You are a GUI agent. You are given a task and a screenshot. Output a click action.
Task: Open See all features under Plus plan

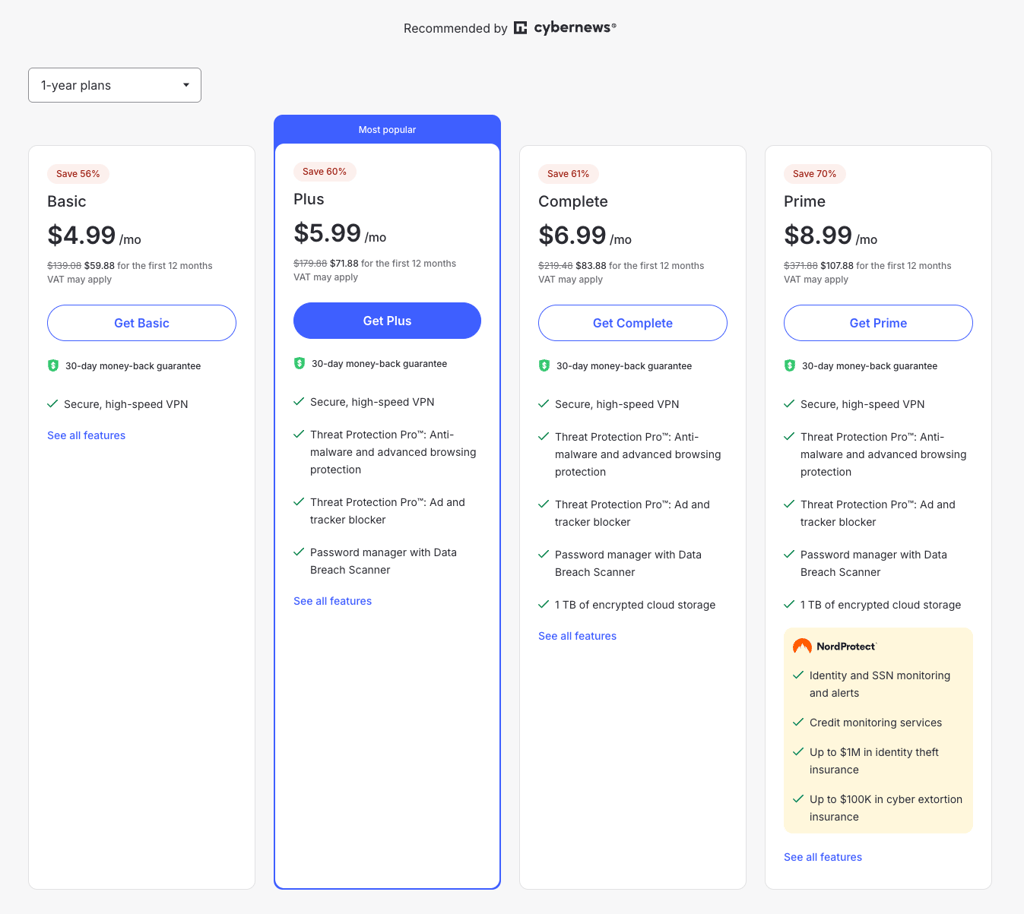(332, 601)
